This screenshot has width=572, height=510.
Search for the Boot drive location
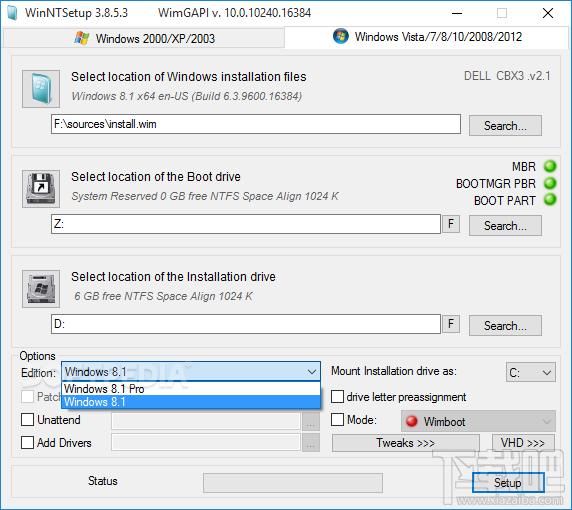(x=505, y=225)
